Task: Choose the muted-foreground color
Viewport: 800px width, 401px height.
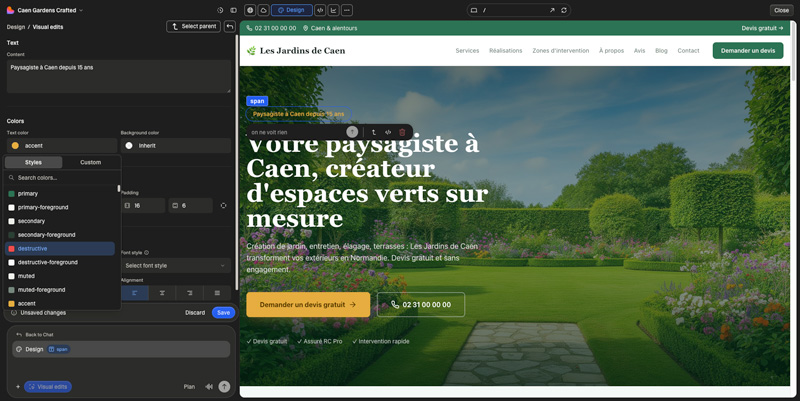Action: point(60,290)
